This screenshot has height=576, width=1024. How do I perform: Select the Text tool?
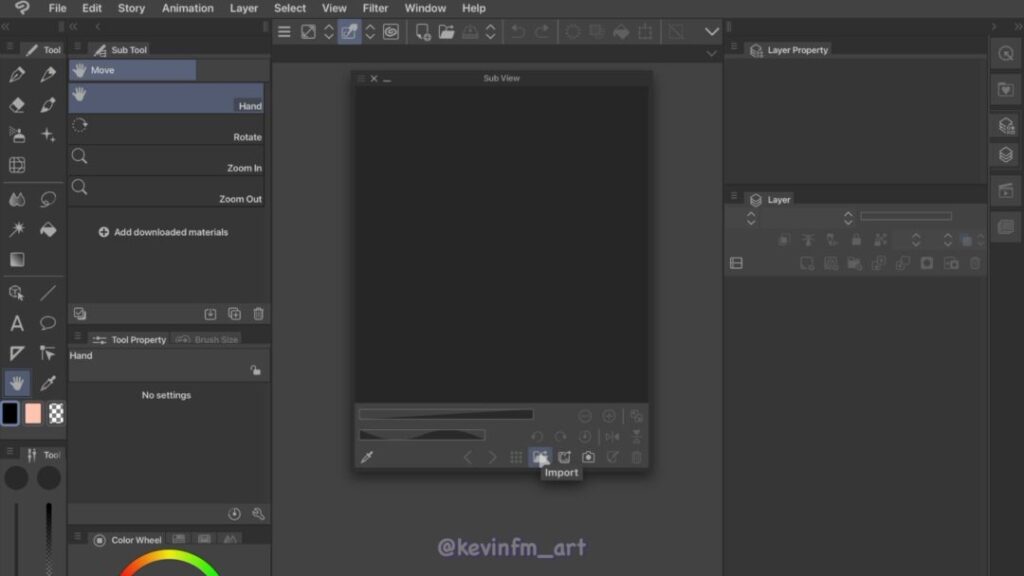tap(17, 323)
